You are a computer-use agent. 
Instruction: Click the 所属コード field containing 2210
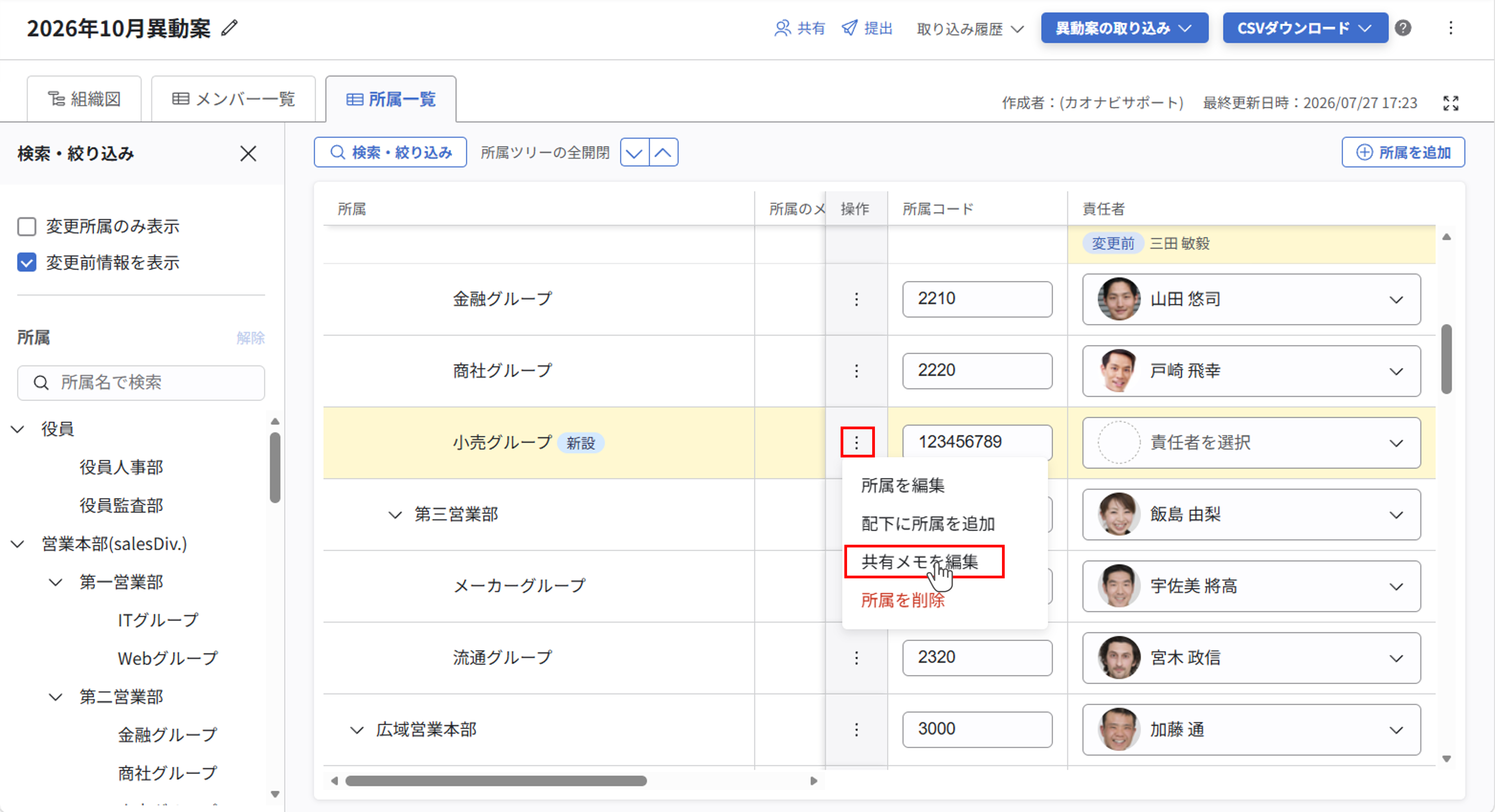[977, 299]
